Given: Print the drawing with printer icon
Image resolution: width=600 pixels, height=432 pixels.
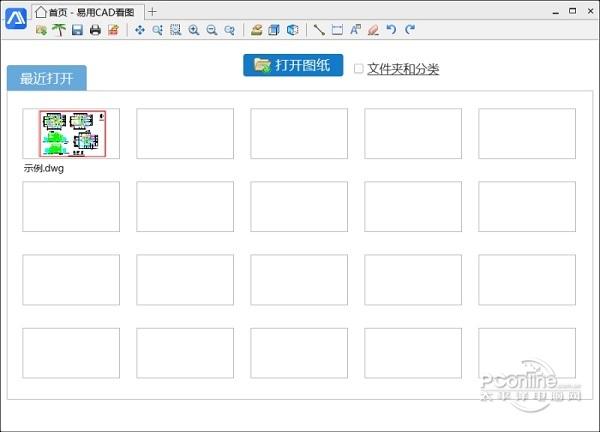Looking at the screenshot, I should (95, 30).
